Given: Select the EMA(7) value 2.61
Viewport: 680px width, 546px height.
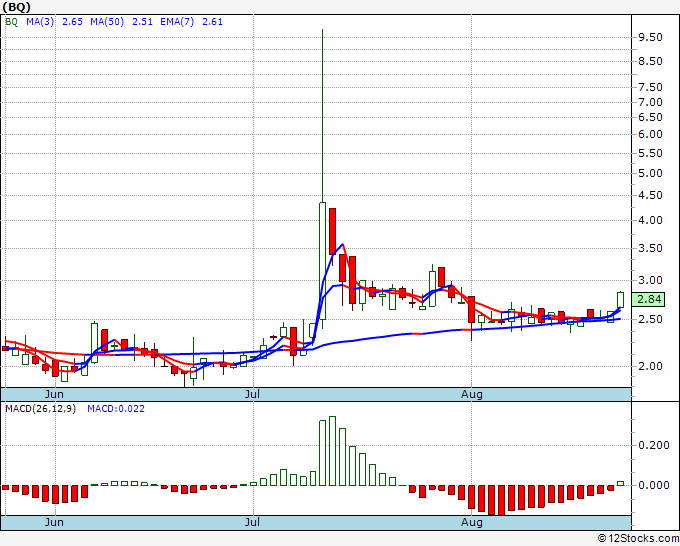Looking at the screenshot, I should tap(212, 22).
